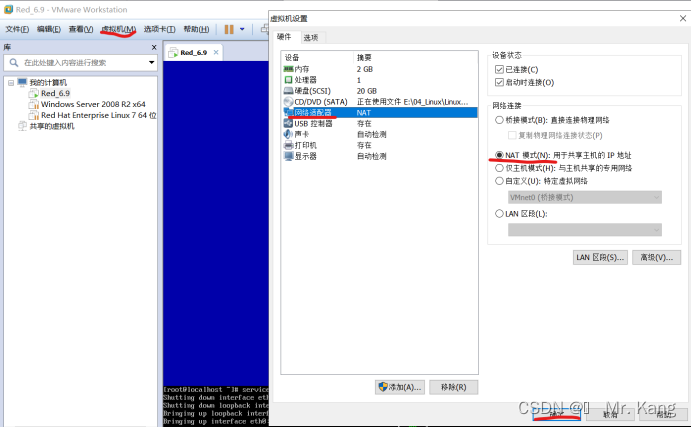Viewport: 691px width, 427px height.
Task: Open the VM (虚拟机) menu
Action: pyautogui.click(x=118, y=29)
